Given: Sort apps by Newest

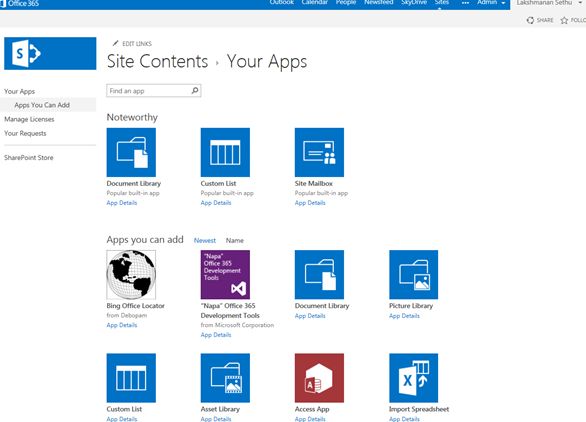Looking at the screenshot, I should click(x=205, y=240).
